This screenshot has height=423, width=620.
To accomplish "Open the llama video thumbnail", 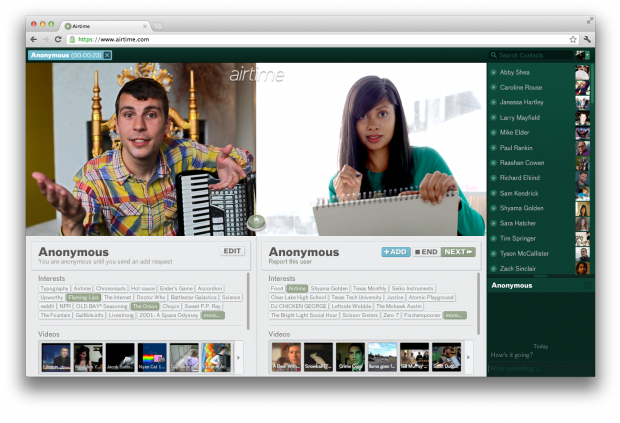I will point(382,357).
